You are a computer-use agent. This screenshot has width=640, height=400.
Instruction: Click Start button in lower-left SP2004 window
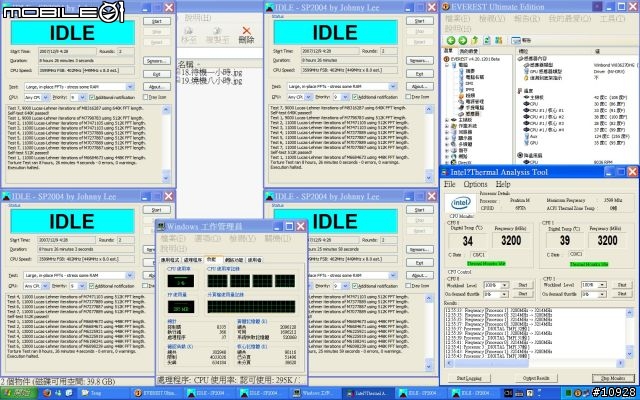point(156,210)
